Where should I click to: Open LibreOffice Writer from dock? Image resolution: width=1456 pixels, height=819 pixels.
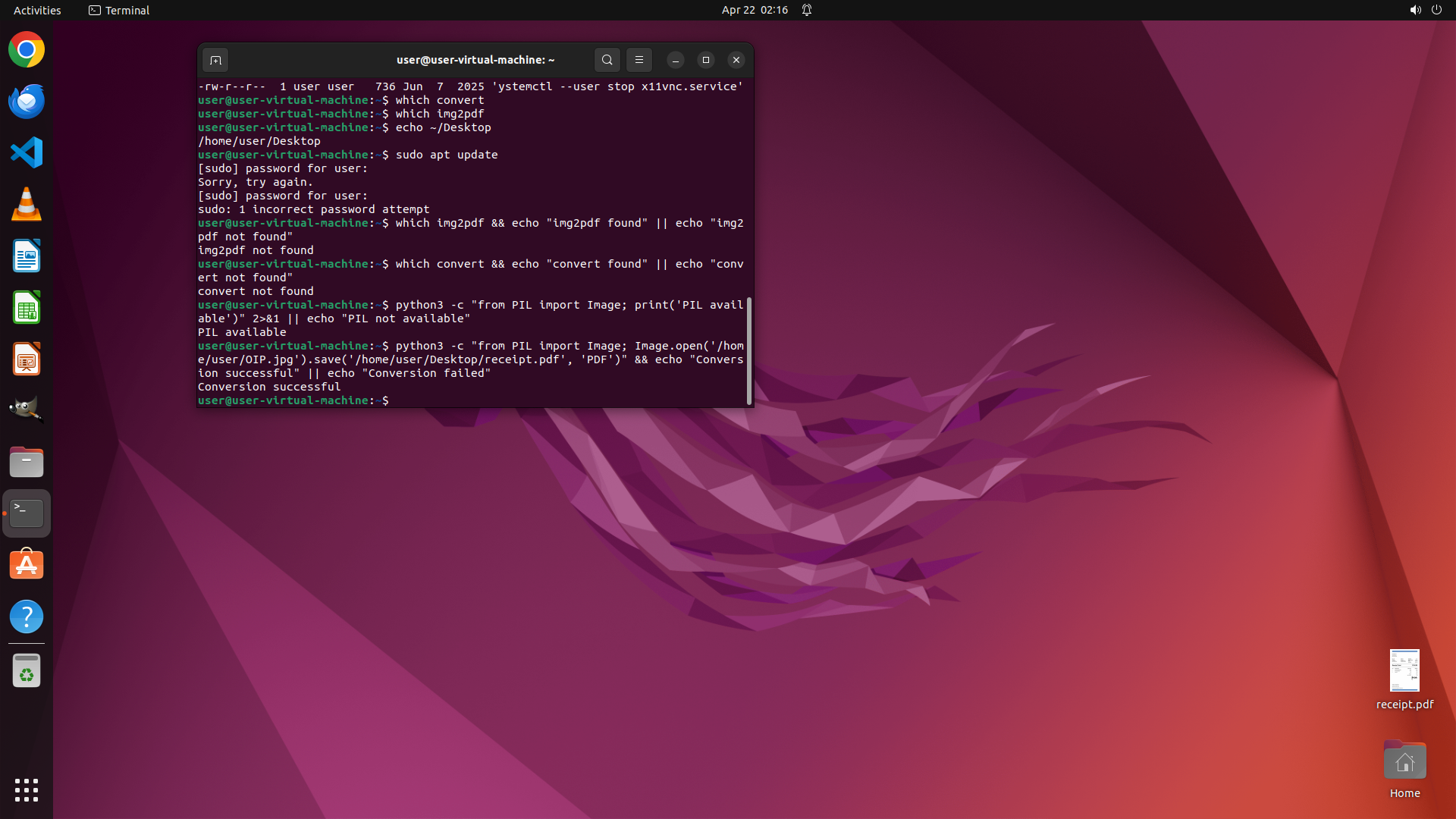click(27, 256)
